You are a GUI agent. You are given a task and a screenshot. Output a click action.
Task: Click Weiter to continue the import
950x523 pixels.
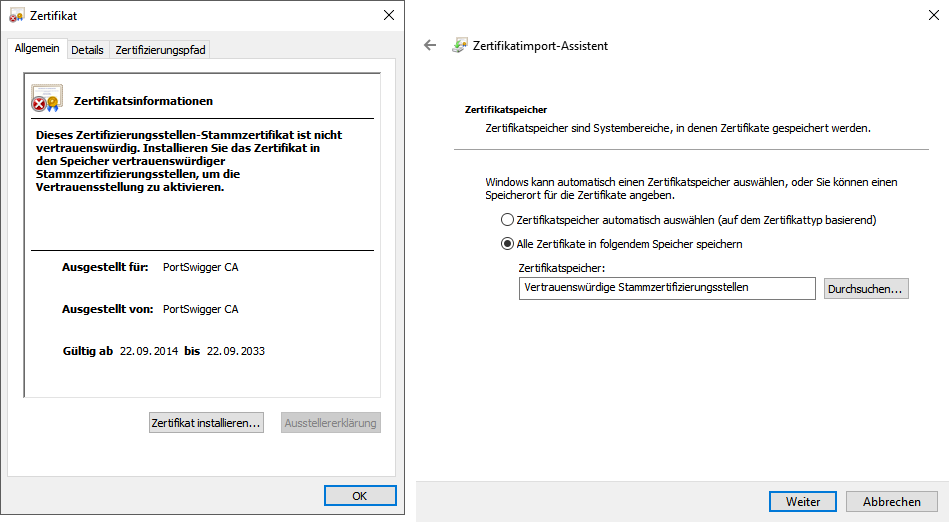802,502
